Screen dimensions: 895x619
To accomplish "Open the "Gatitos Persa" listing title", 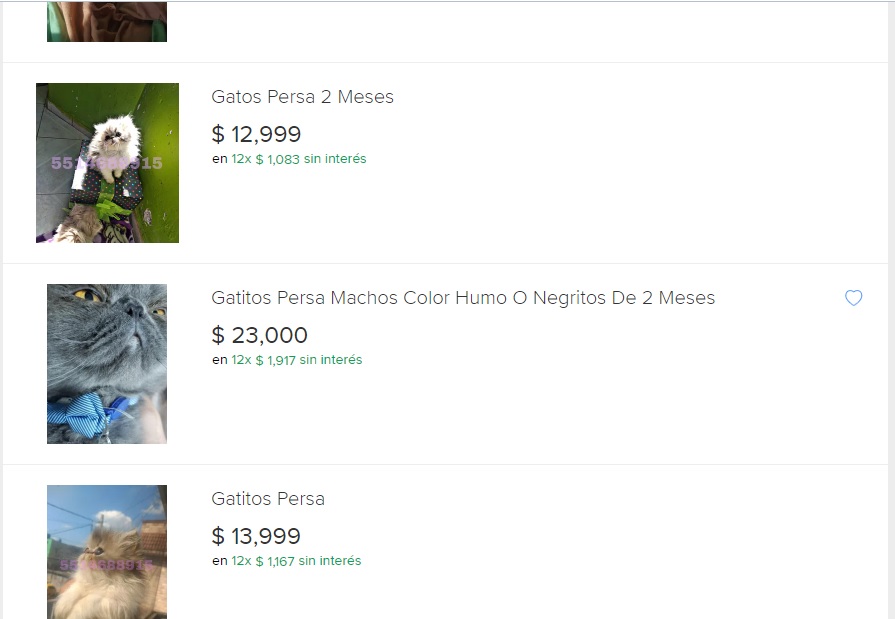I will 268,499.
